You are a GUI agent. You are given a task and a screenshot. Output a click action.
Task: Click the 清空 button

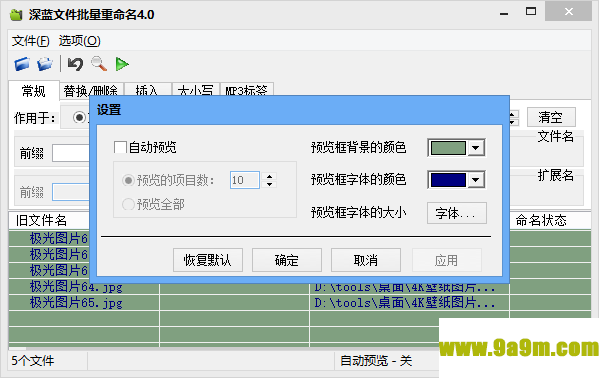pyautogui.click(x=551, y=117)
